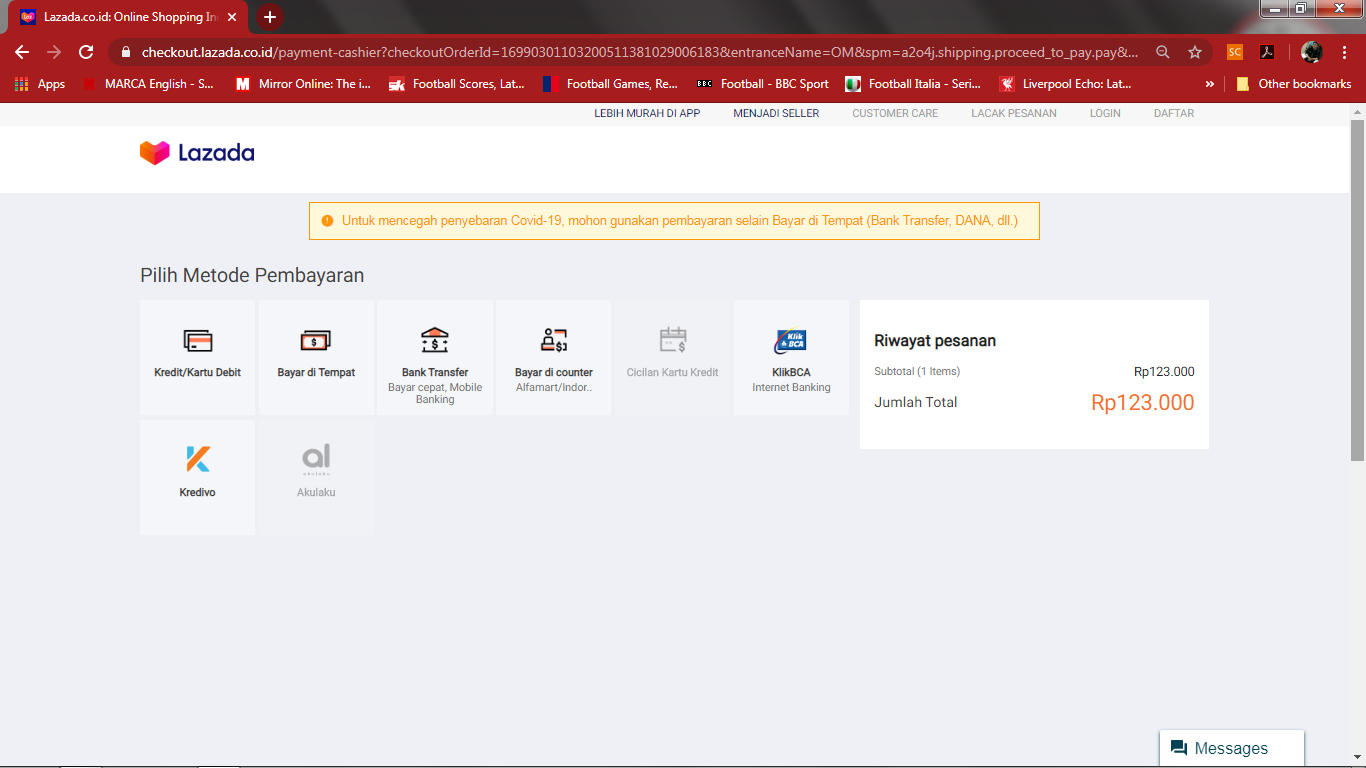Open new tab with plus button

pyautogui.click(x=269, y=17)
